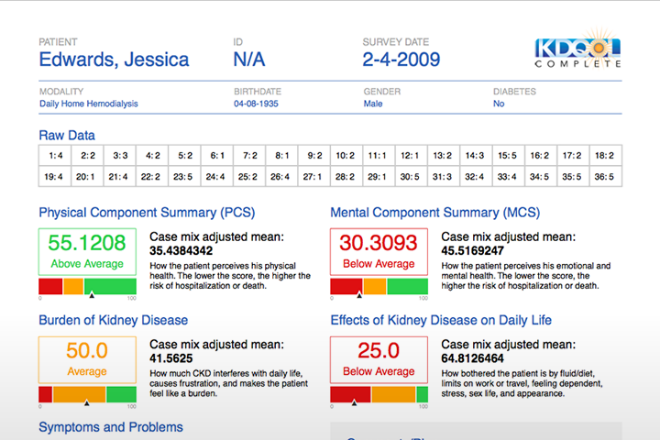Click the Symptoms and Problems heading

tap(110, 427)
